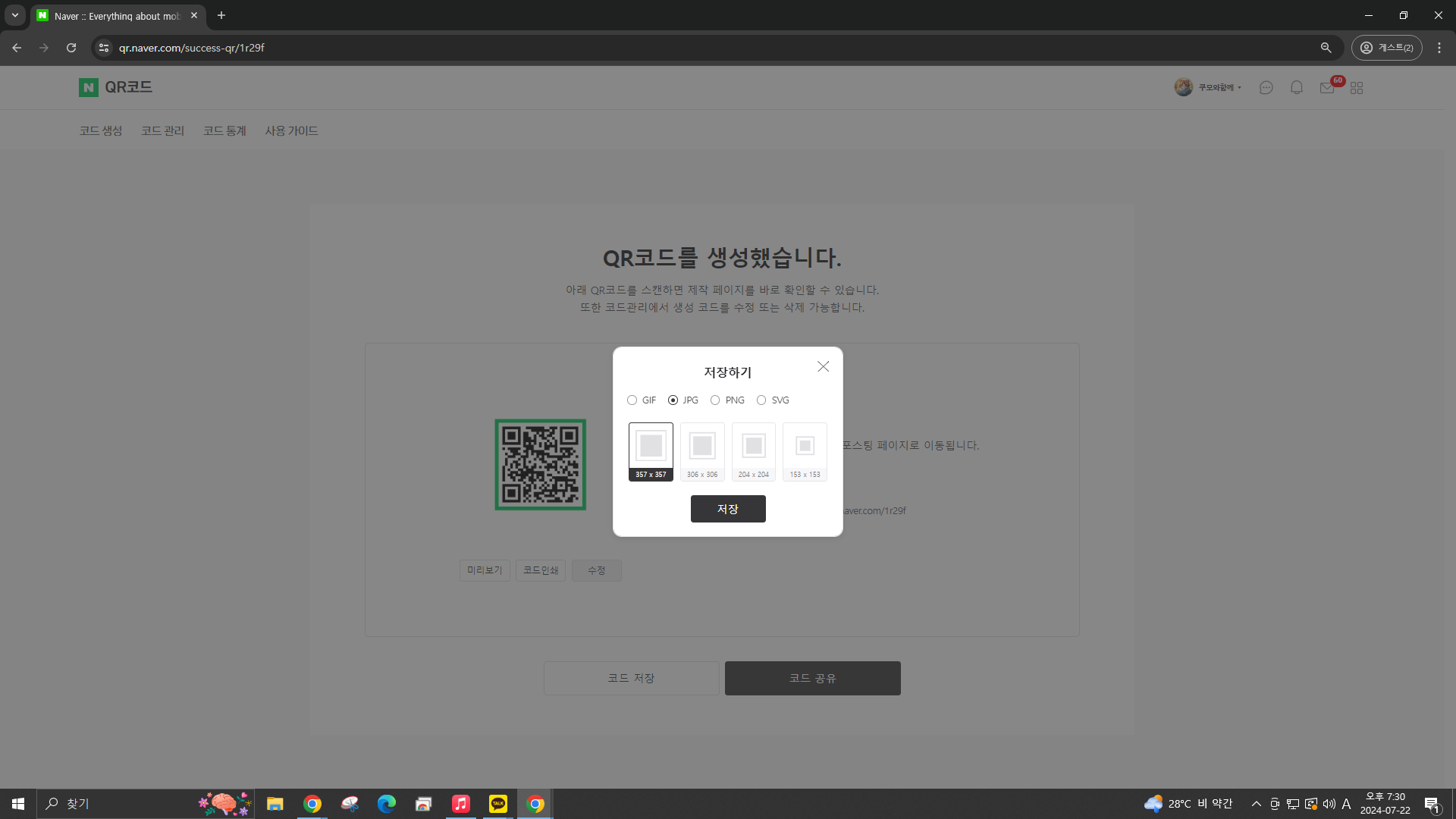Click the search magnifier in browser toolbar
Viewport: 1456px width, 819px height.
click(1325, 47)
